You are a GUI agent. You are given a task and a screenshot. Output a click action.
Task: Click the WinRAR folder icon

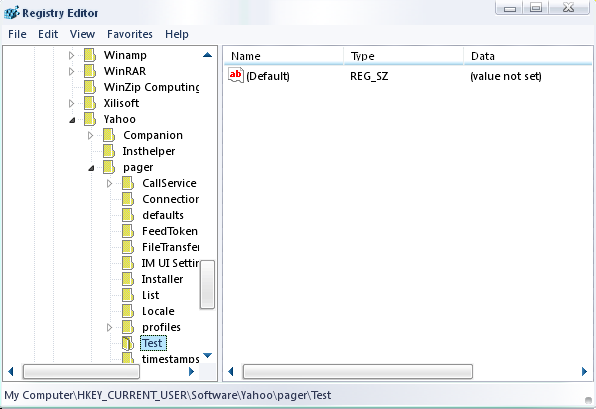coord(90,71)
